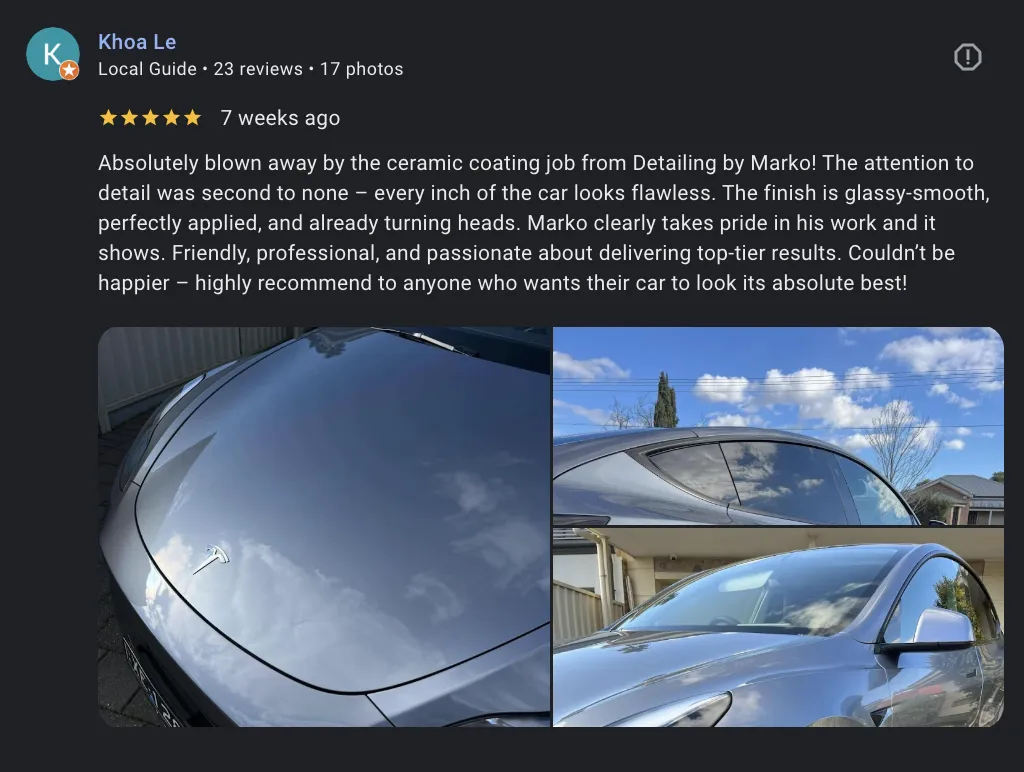Open the Khoa Le reviewer profile link
This screenshot has width=1024, height=772.
click(x=137, y=42)
